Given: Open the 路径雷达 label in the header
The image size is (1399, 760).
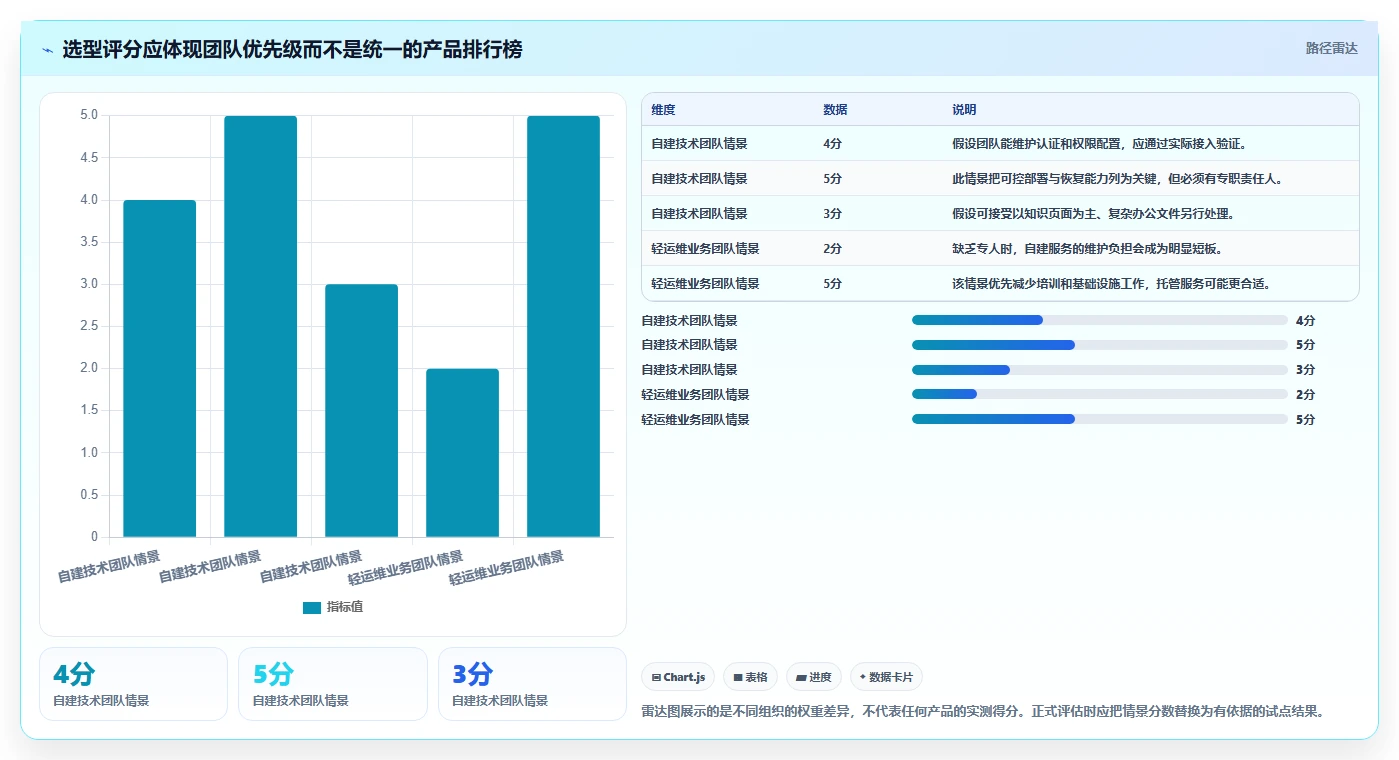Looking at the screenshot, I should [x=1331, y=48].
